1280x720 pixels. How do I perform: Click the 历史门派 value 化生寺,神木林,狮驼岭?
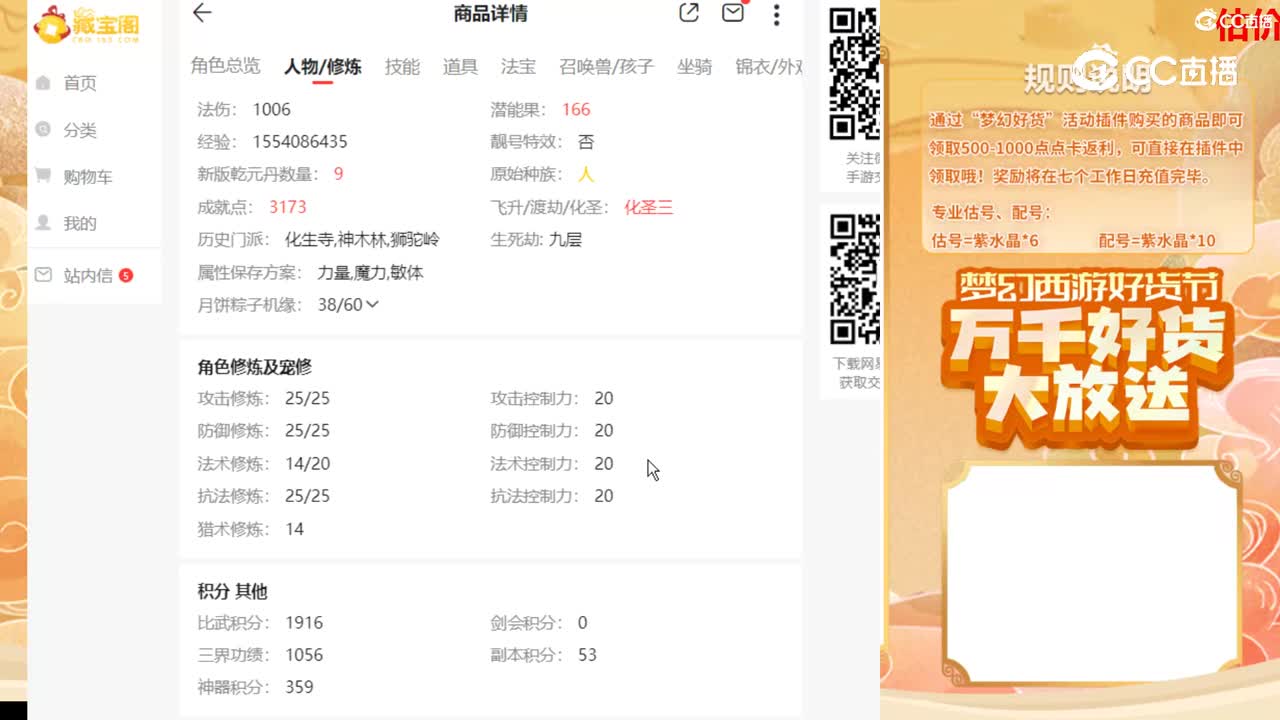tap(362, 240)
